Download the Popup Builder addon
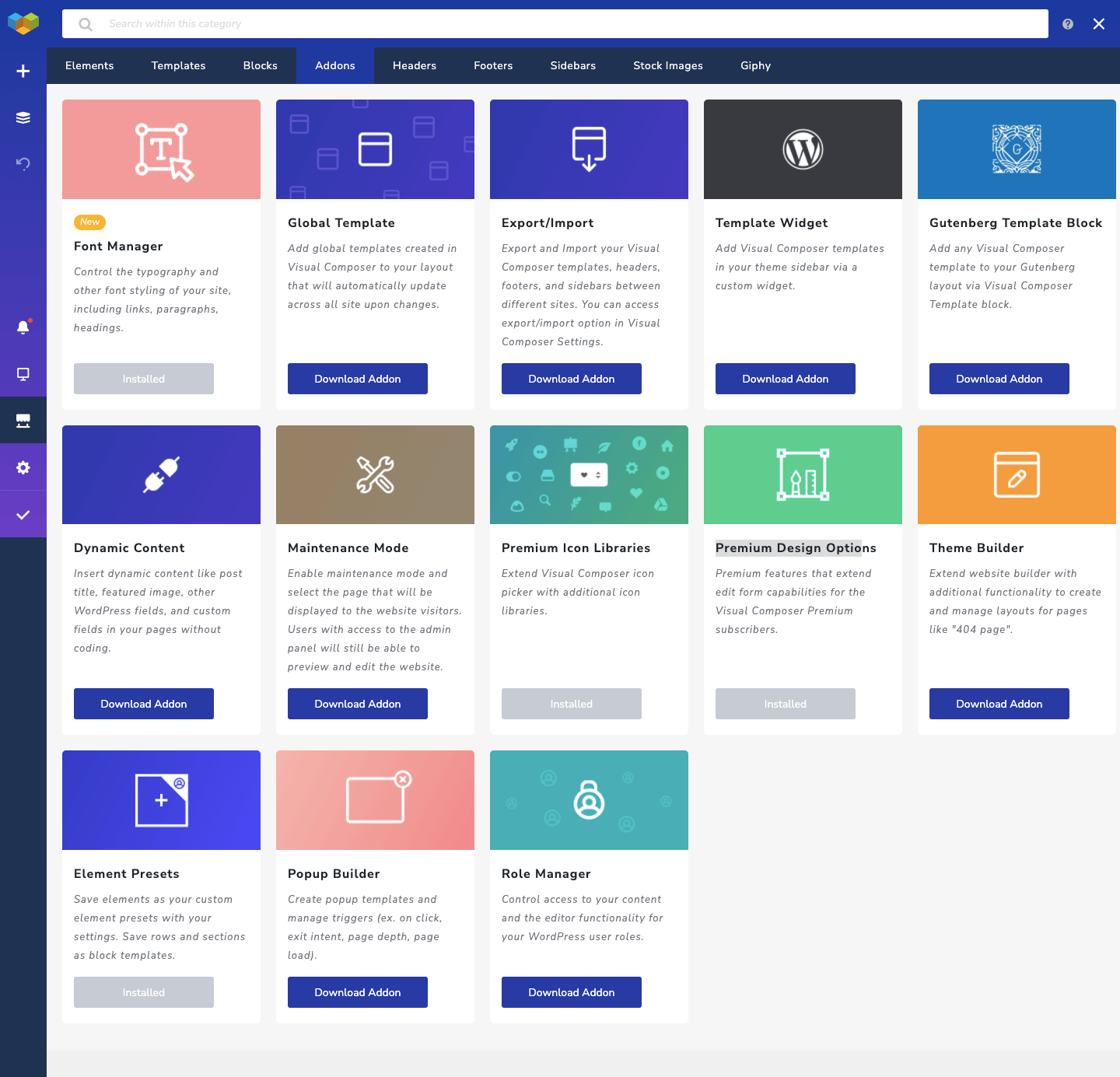1120x1077 pixels. 358,992
